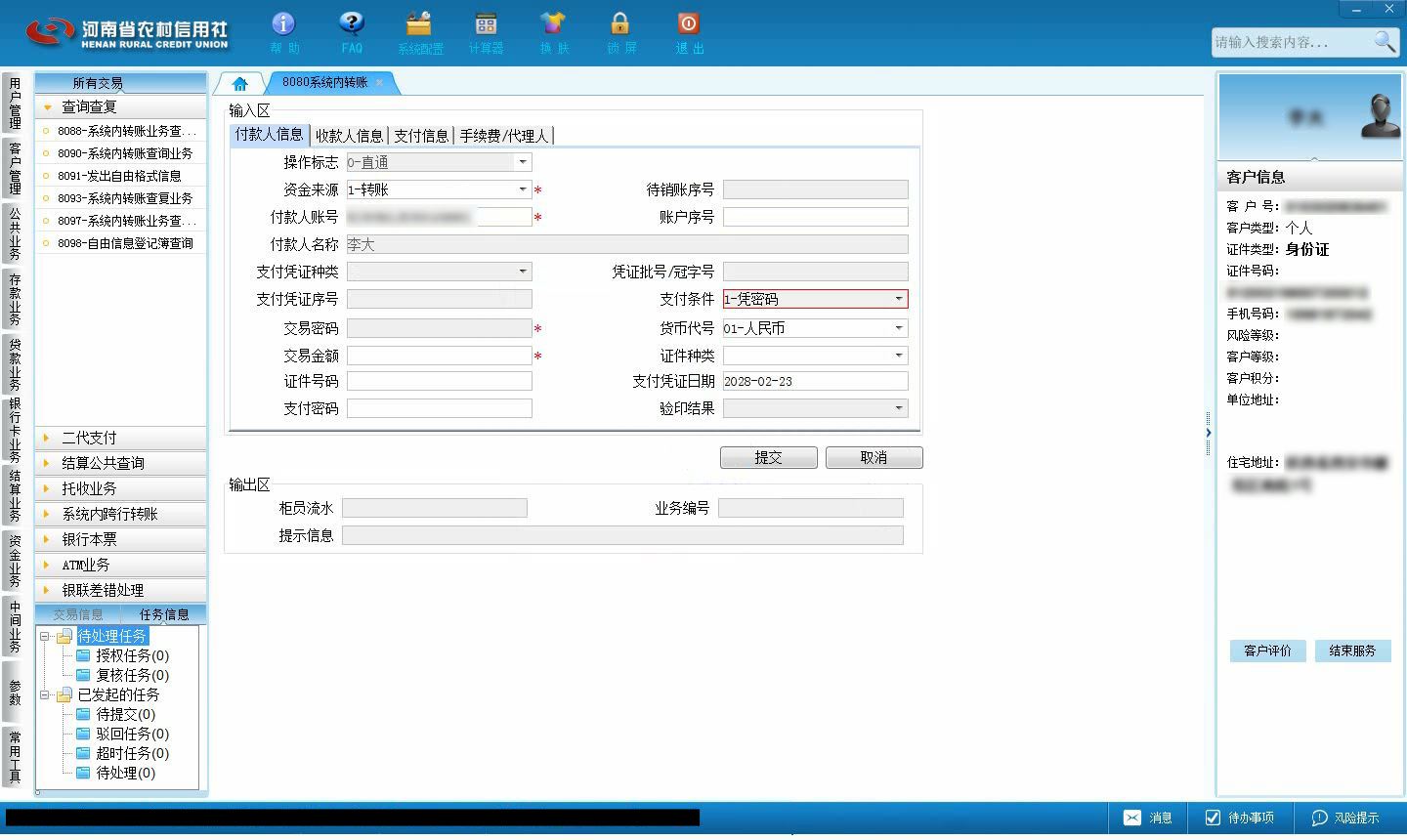The image size is (1407, 840).
Task: Click the 客户评价 button
Action: pyautogui.click(x=1267, y=651)
